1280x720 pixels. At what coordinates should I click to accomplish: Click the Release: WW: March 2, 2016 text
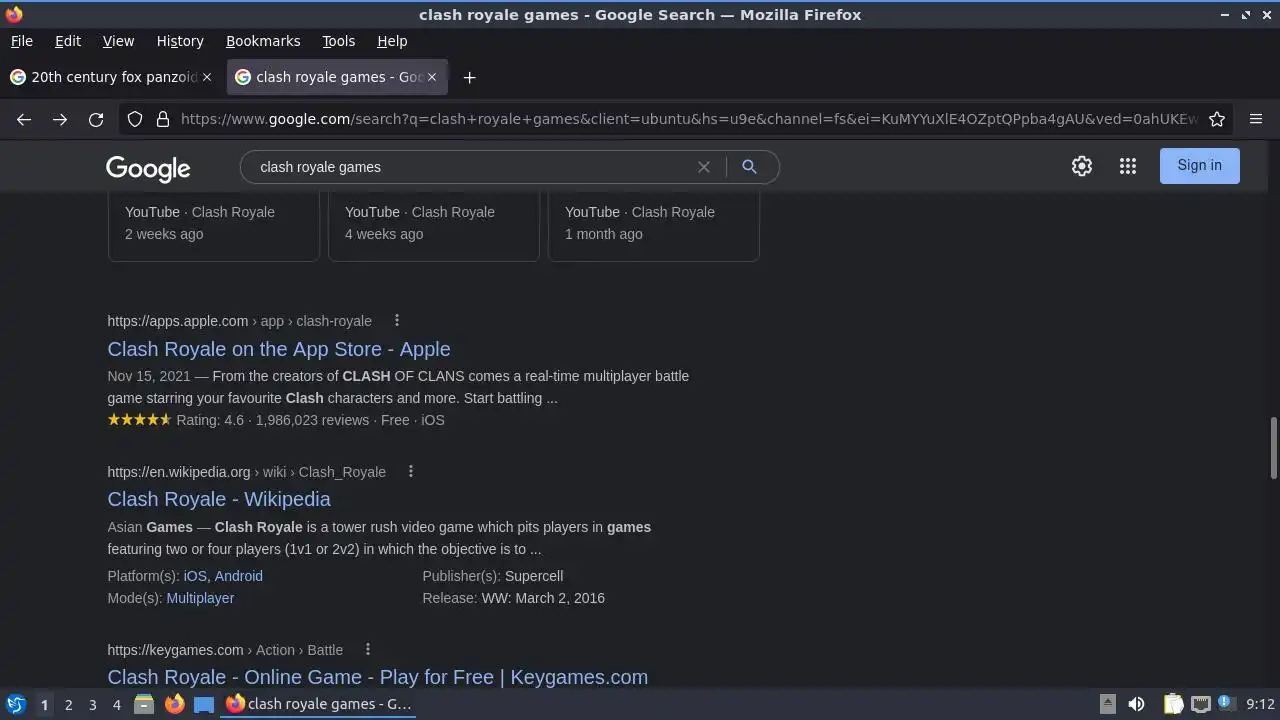click(x=513, y=598)
